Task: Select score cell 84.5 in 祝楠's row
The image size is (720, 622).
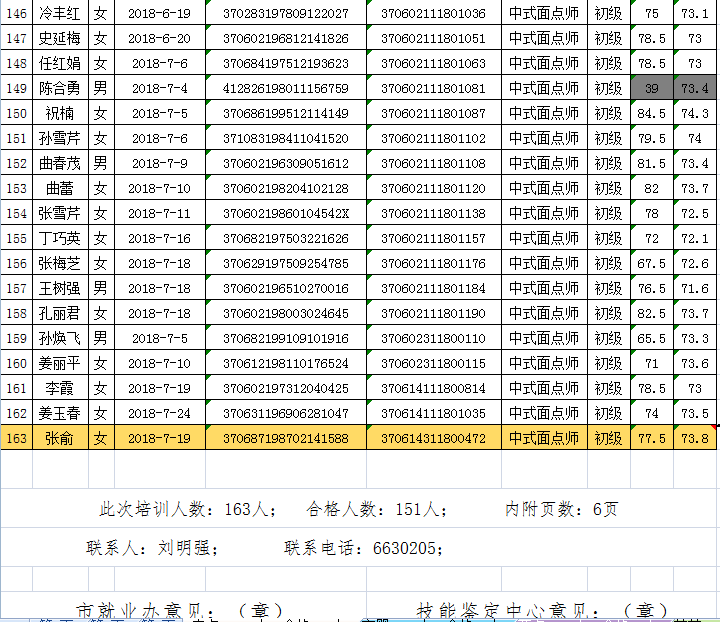Action: click(x=651, y=113)
